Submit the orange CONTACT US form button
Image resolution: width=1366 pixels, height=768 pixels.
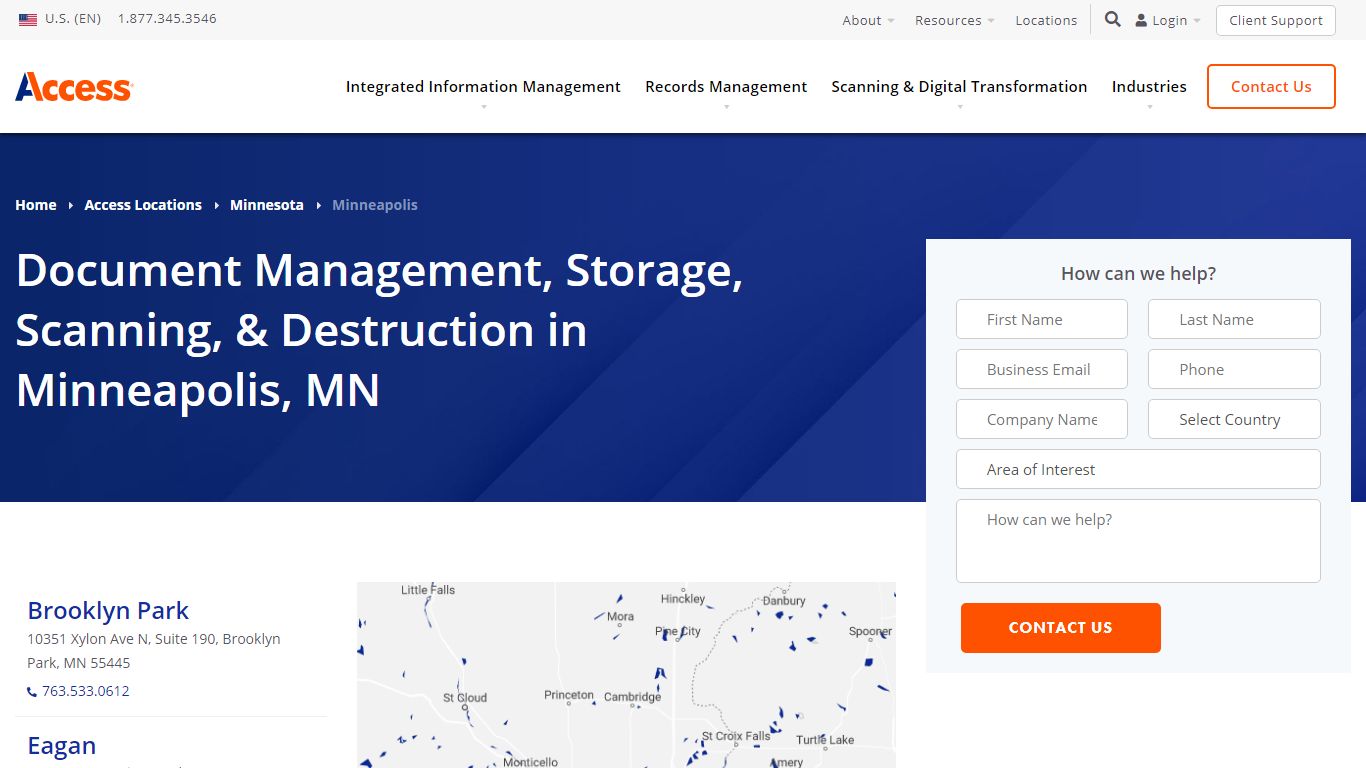point(1060,628)
